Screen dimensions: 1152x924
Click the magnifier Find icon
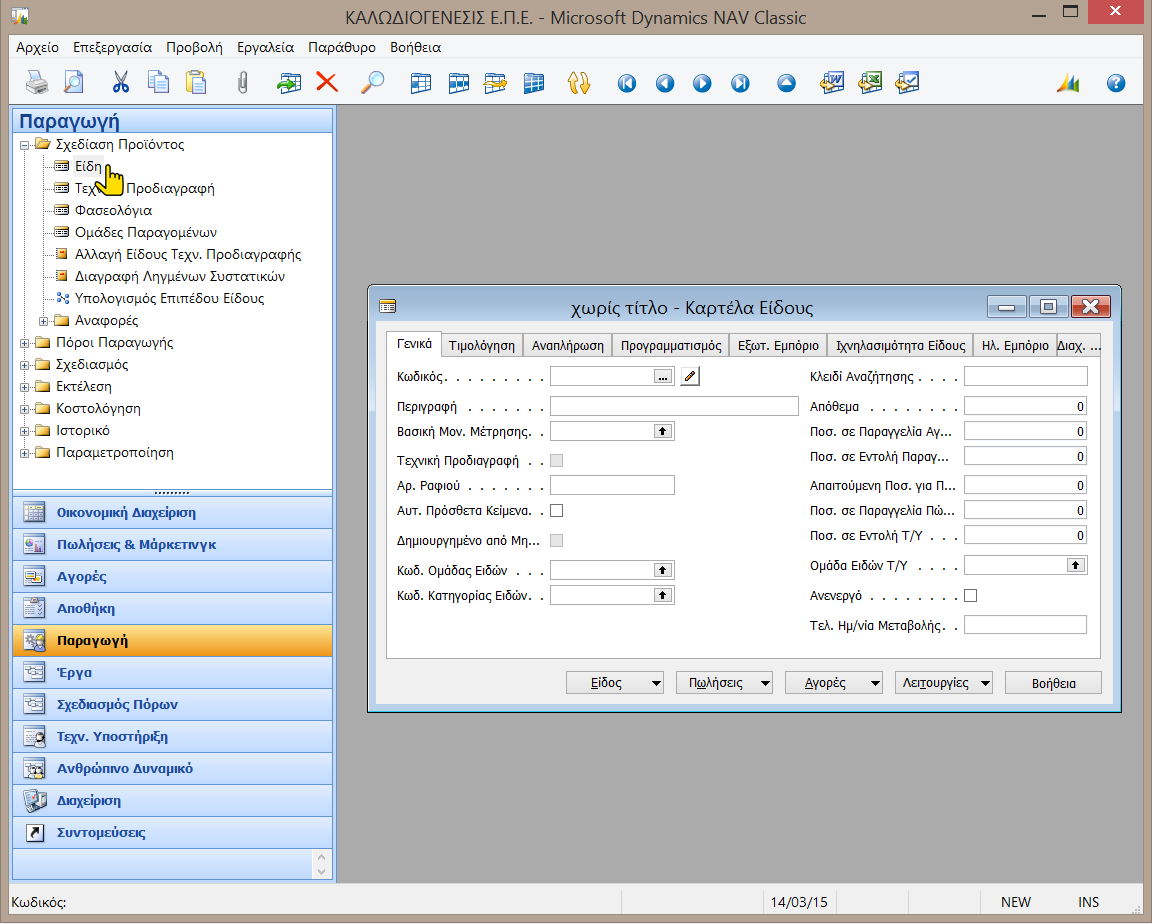372,82
